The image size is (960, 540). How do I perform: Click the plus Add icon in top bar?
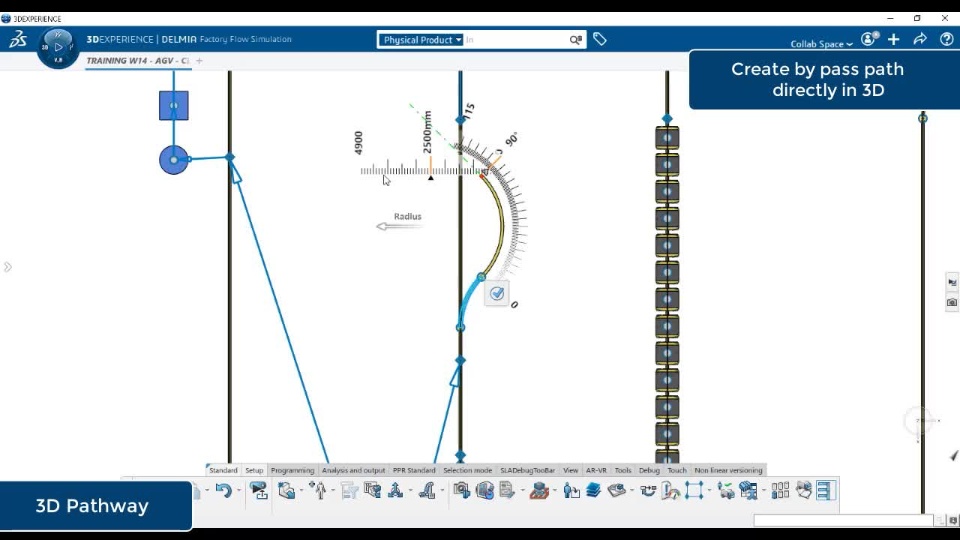coord(894,39)
